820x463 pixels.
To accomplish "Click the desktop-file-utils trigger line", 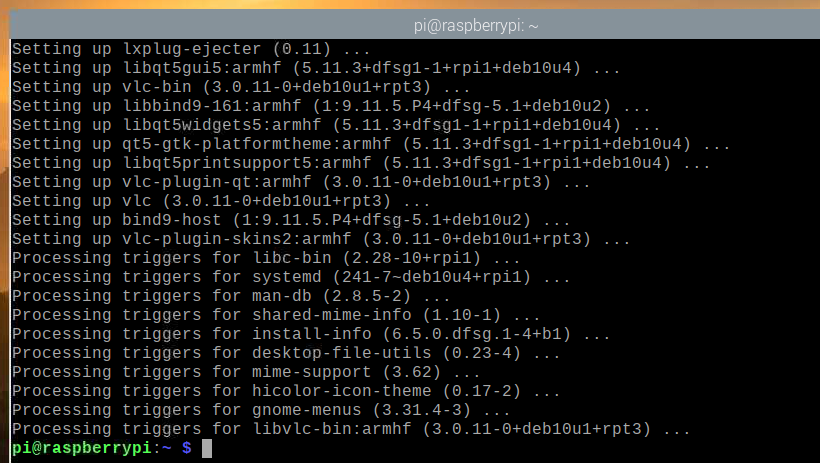I will tap(278, 354).
